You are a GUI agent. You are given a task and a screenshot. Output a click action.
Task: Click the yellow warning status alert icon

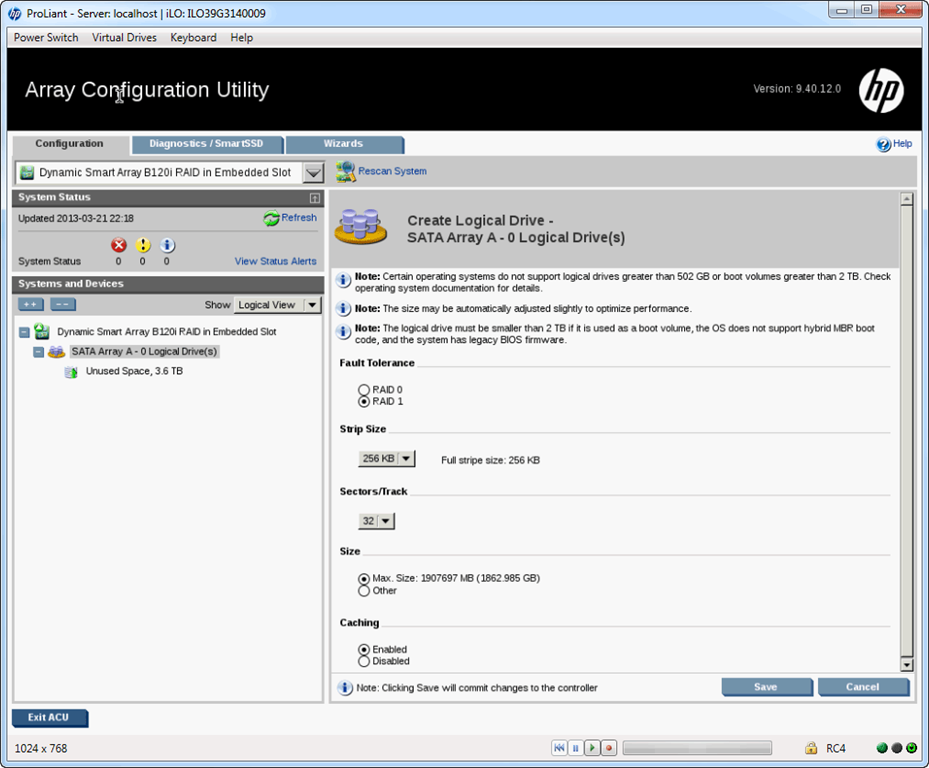143,245
